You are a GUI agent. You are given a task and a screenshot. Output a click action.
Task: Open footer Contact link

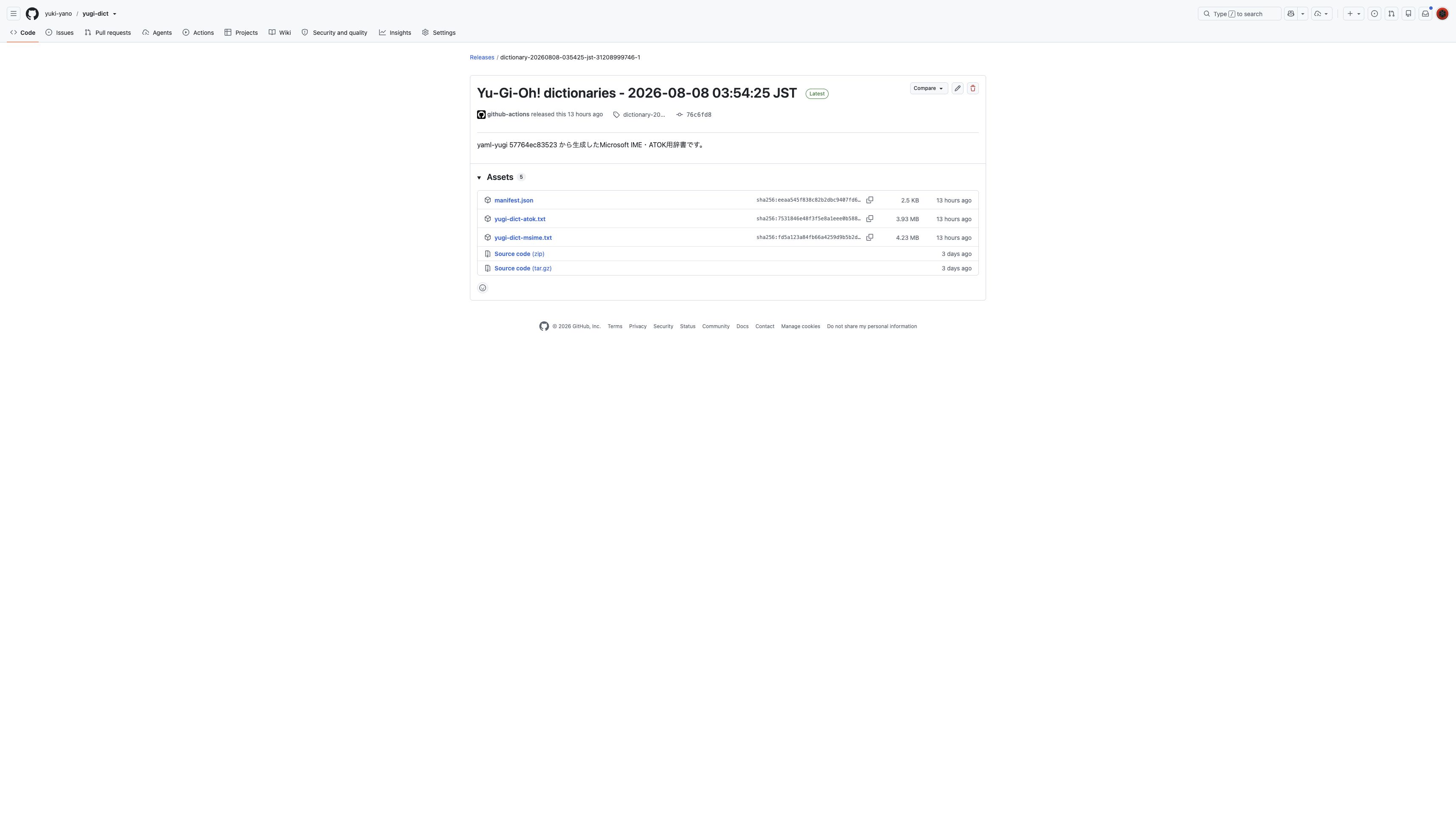[765, 326]
